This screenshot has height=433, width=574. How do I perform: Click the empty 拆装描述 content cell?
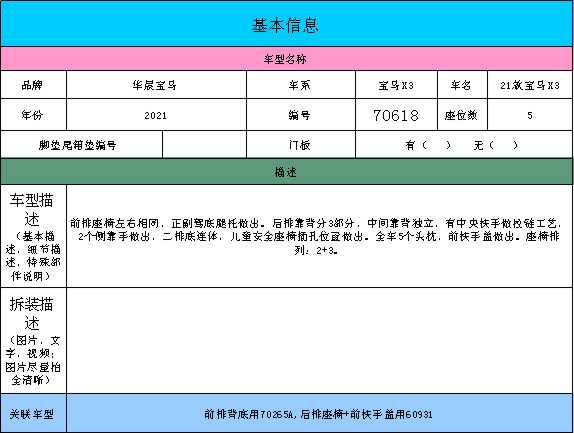pos(320,341)
